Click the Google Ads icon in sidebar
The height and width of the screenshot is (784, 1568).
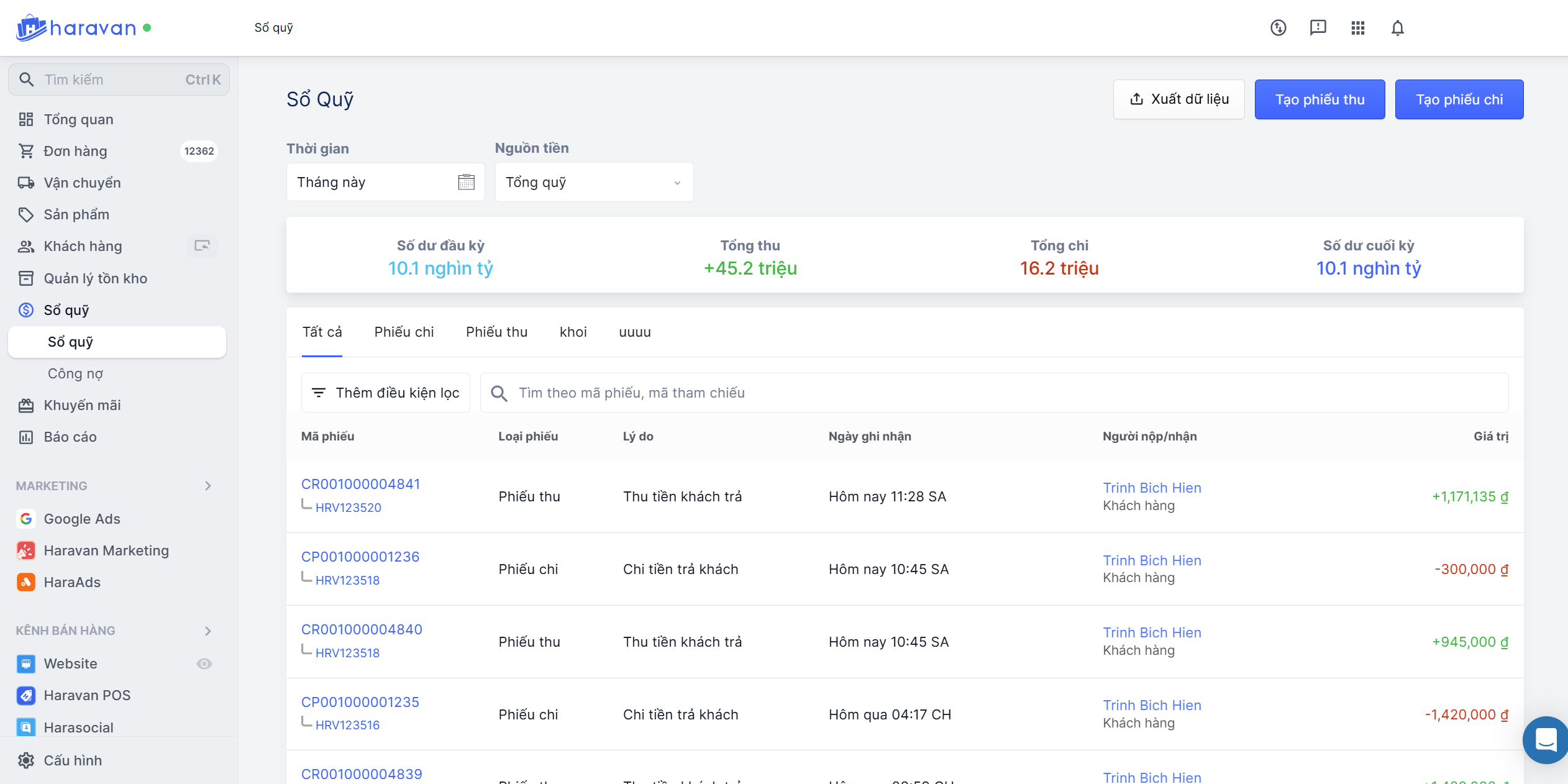pos(26,519)
